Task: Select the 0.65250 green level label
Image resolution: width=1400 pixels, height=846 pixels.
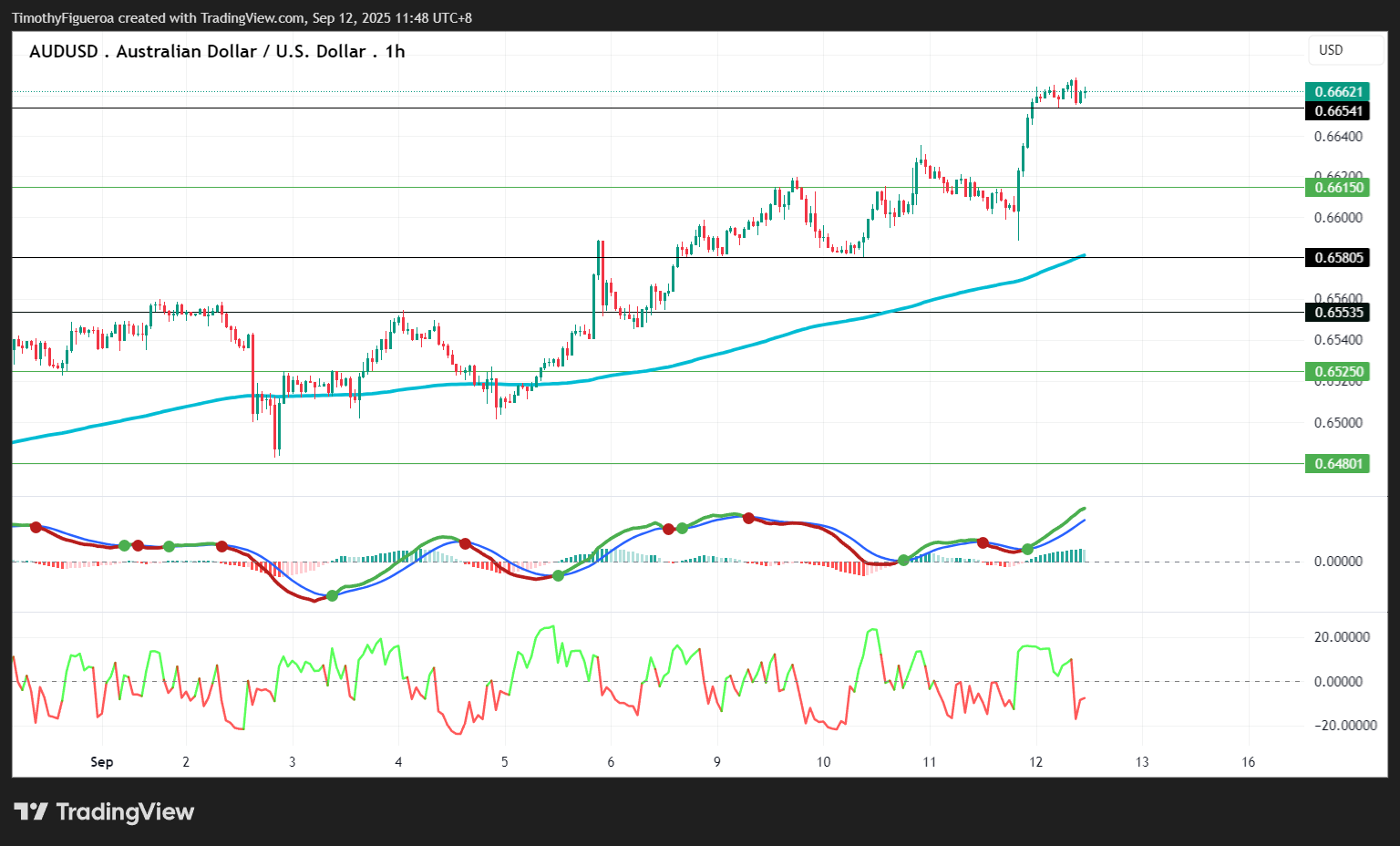Action: 1338,372
